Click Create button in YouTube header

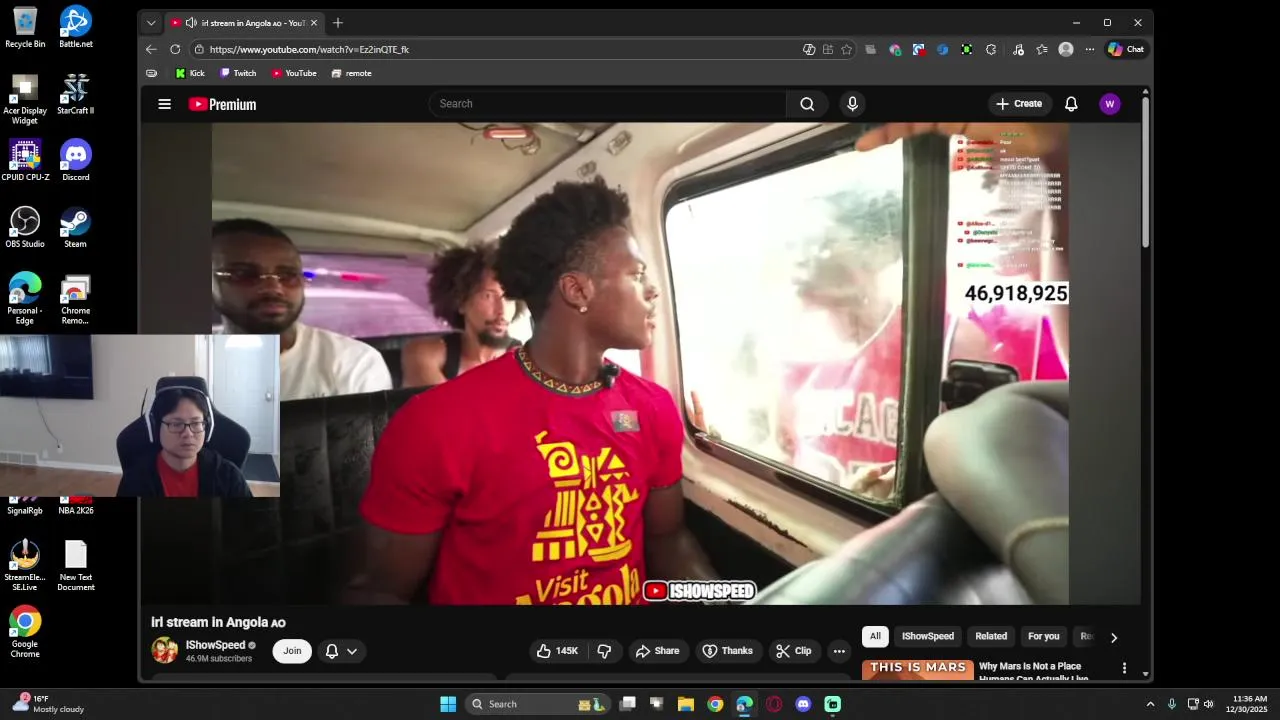(x=1019, y=104)
